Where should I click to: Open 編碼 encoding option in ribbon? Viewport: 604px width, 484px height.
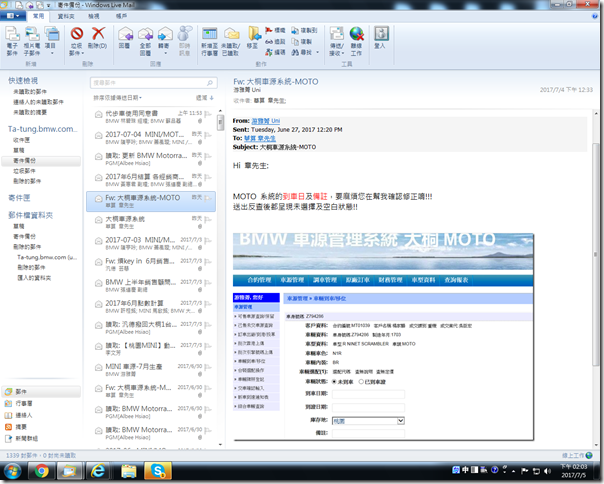click(x=275, y=52)
